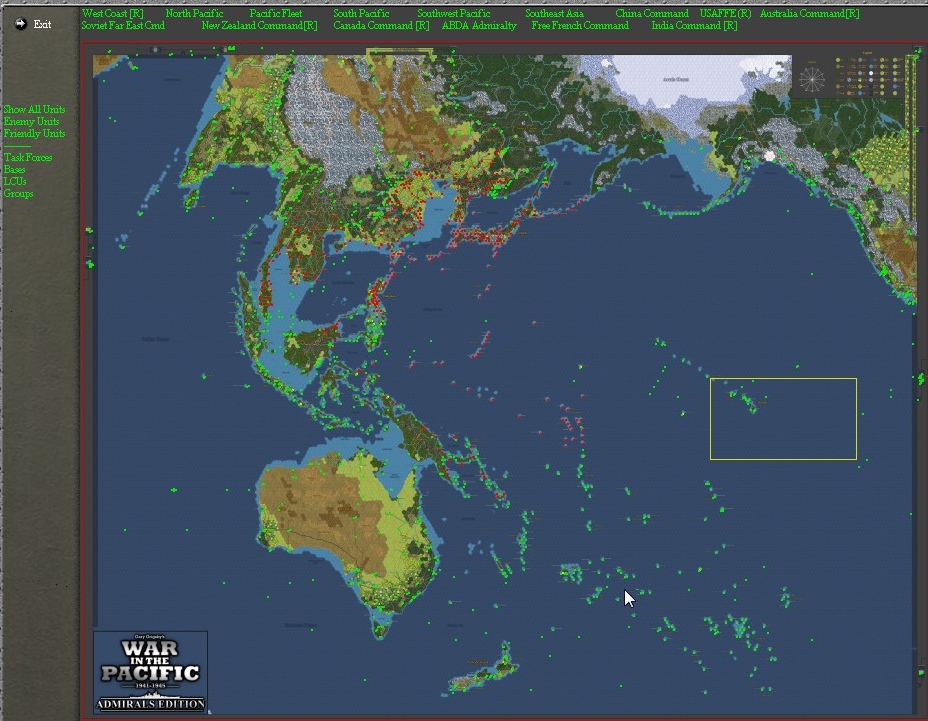Toggle Bases display
The width and height of the screenshot is (928, 721).
(x=14, y=169)
